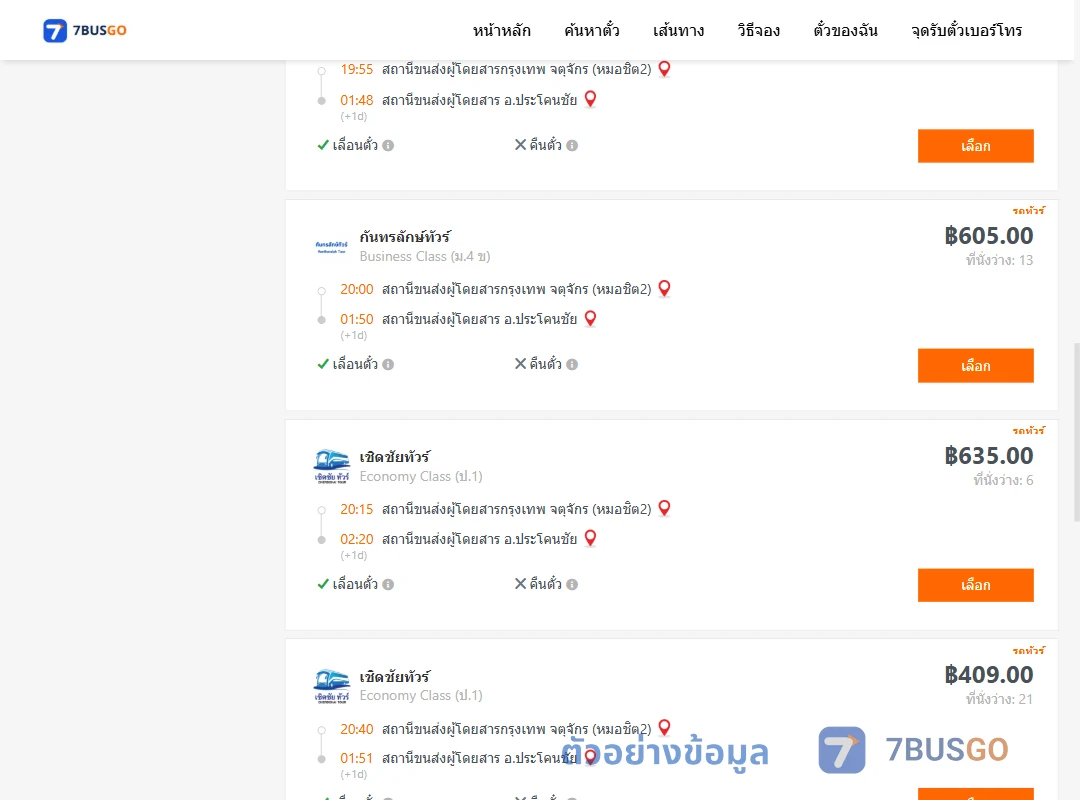Click info icon beside คืนตั๋ว on ฿605.00 trip

[572, 365]
